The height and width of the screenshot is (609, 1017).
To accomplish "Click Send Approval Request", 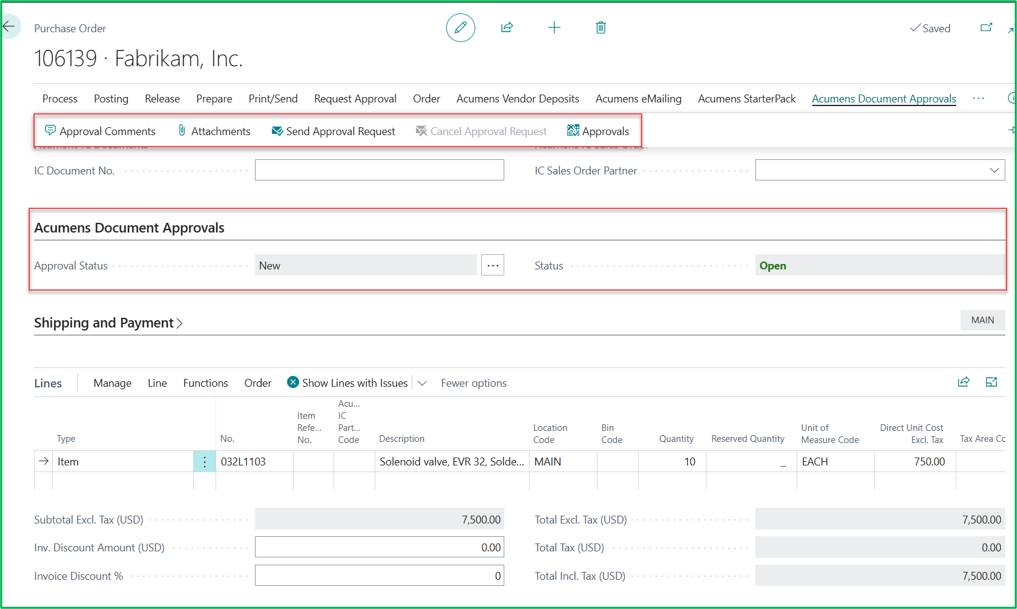I will [333, 131].
